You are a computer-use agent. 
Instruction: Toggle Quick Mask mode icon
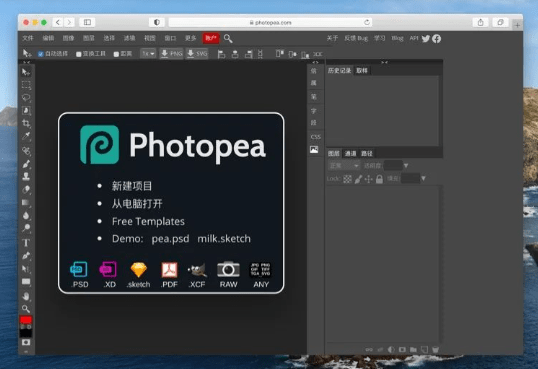coord(26,342)
